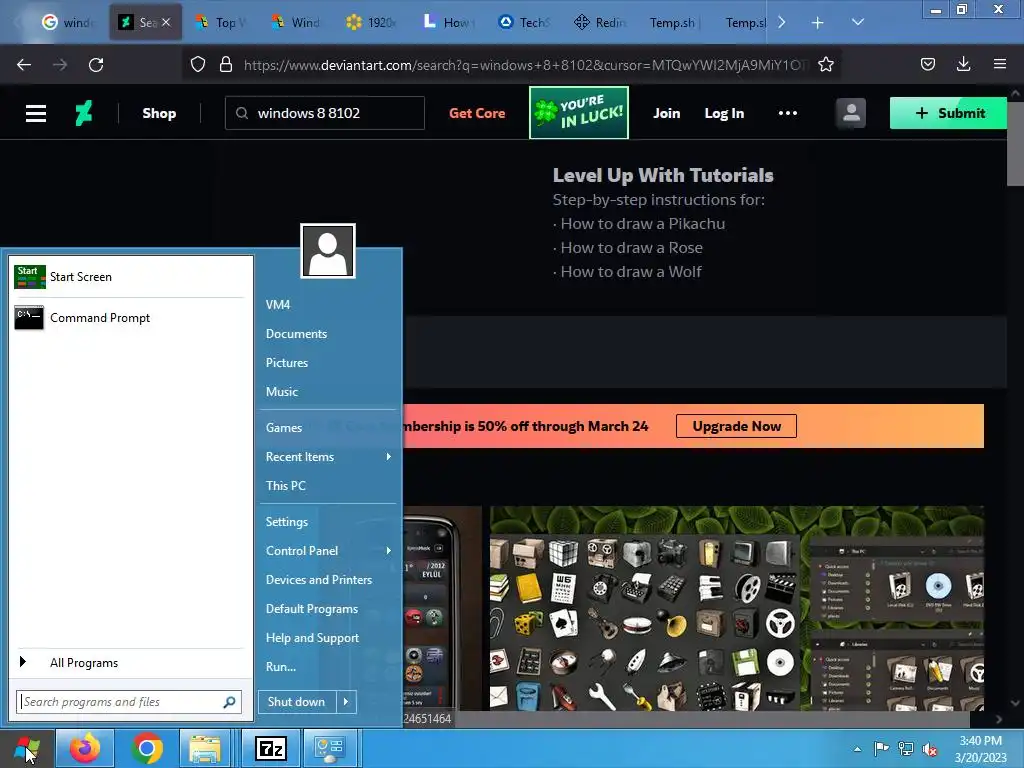Open Google Chrome from the taskbar
Viewport: 1024px width, 768px height.
tap(147, 748)
